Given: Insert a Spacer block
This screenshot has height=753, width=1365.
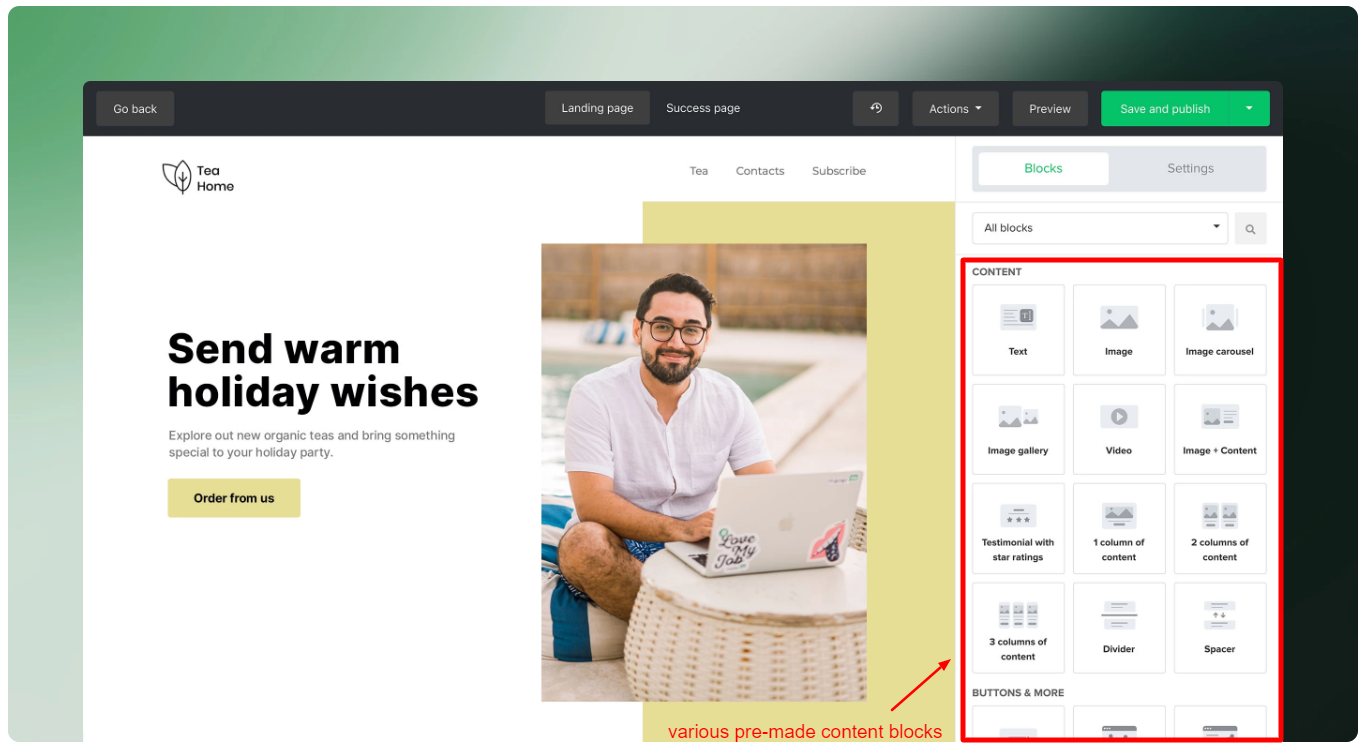Looking at the screenshot, I should point(1219,627).
